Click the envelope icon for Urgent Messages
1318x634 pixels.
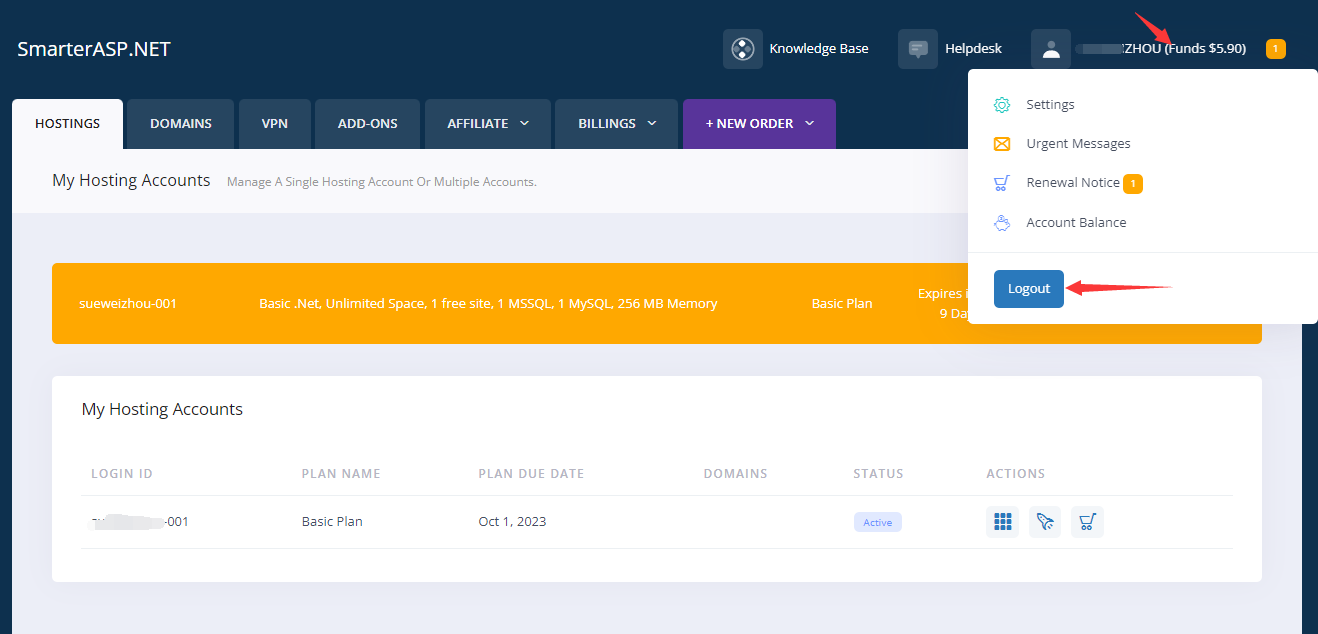tap(1001, 144)
